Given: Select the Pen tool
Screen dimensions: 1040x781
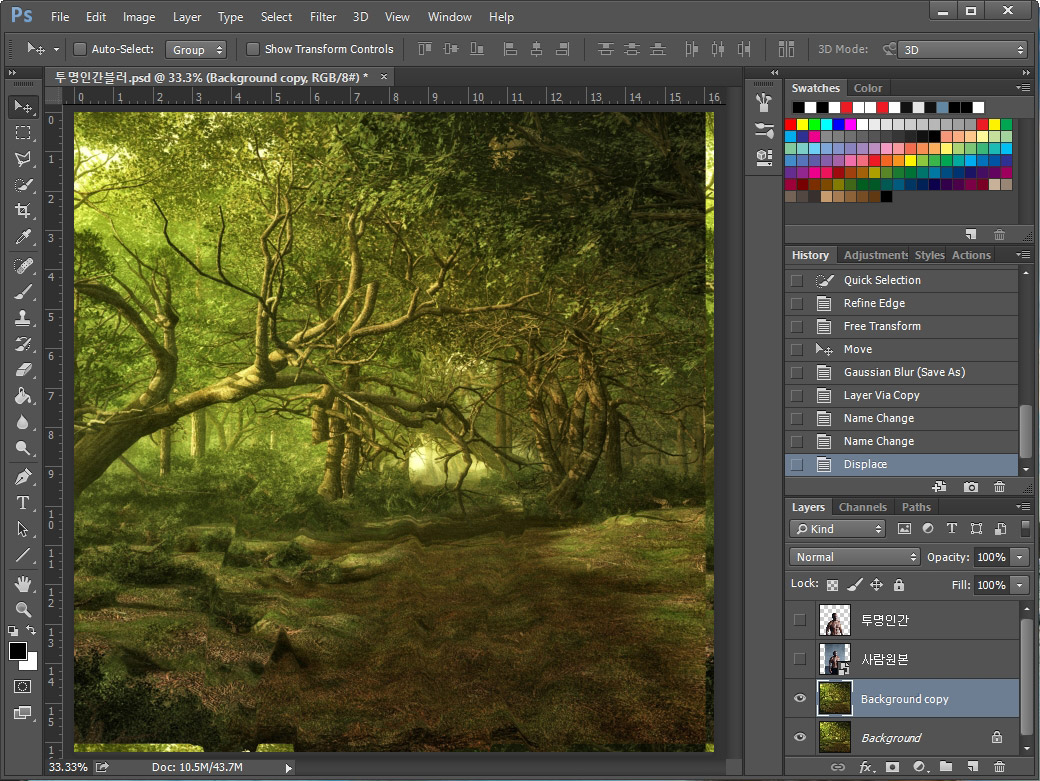Looking at the screenshot, I should click(x=22, y=476).
